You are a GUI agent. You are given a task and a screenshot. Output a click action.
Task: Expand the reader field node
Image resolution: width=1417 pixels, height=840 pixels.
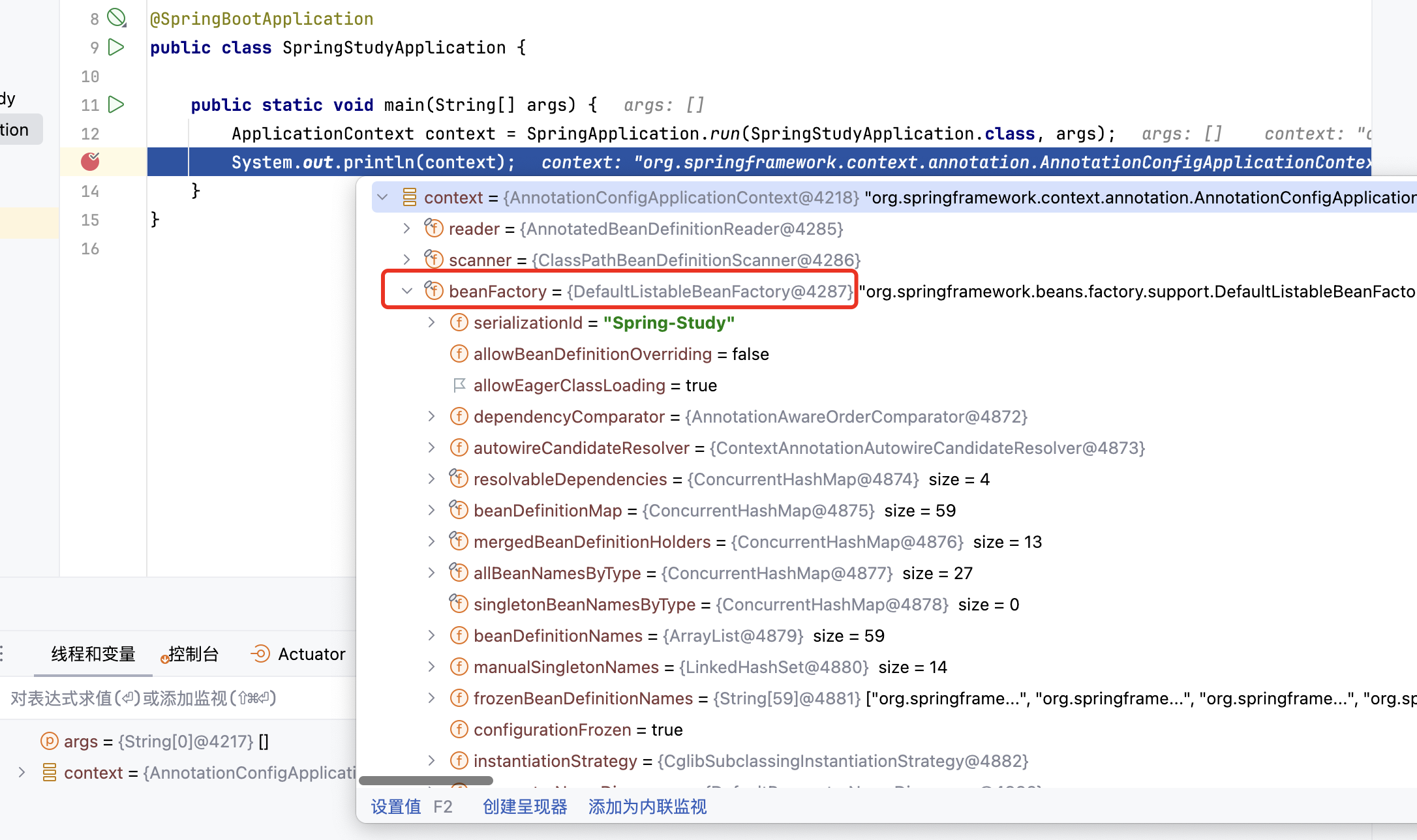click(x=407, y=228)
